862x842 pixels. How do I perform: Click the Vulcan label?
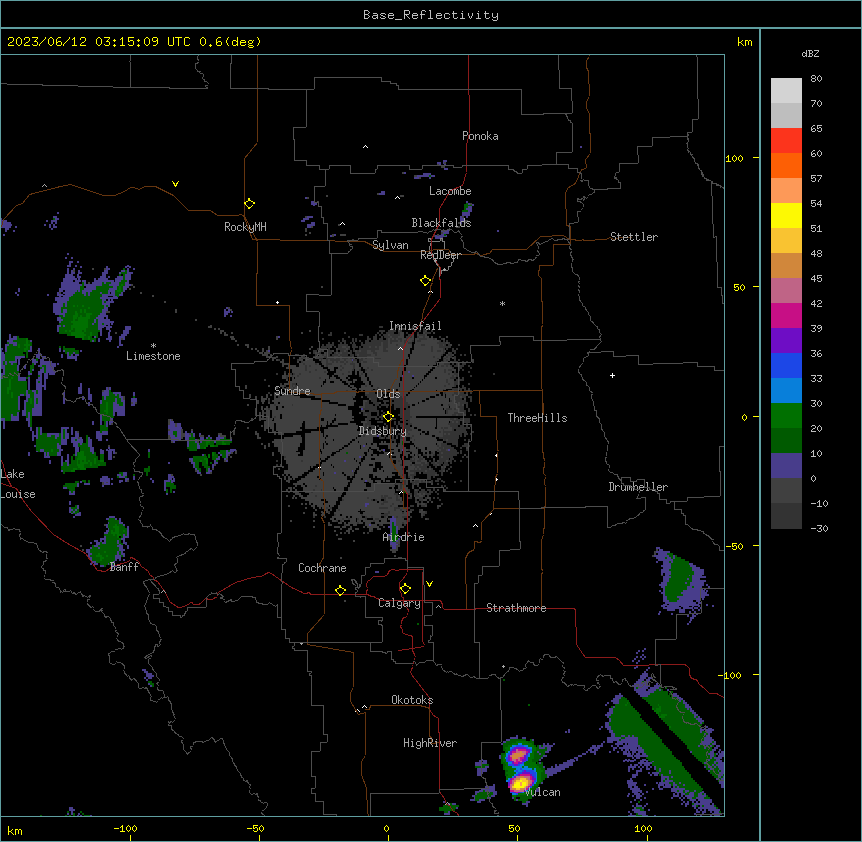[543, 792]
